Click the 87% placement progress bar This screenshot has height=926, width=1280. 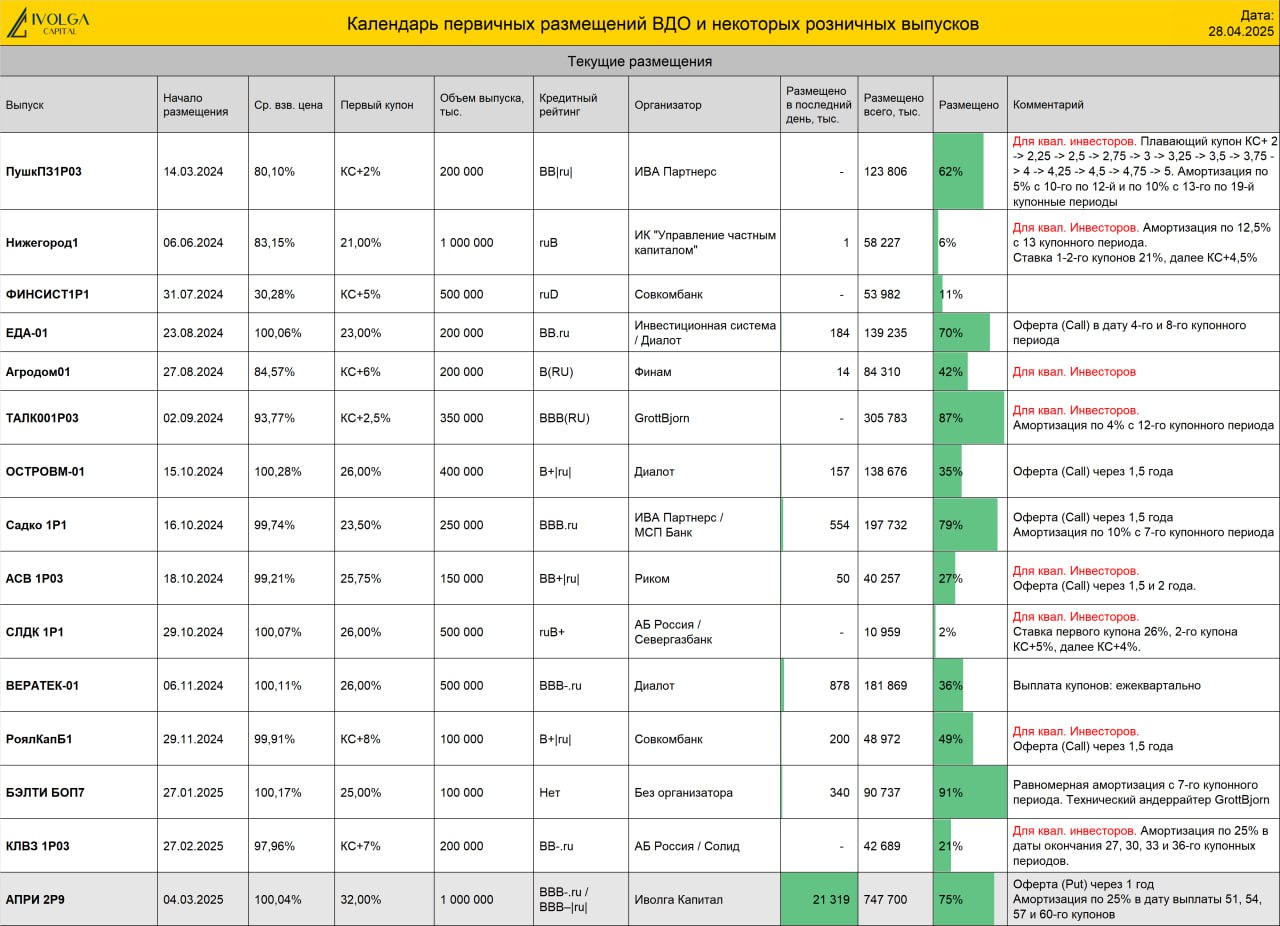pos(969,418)
